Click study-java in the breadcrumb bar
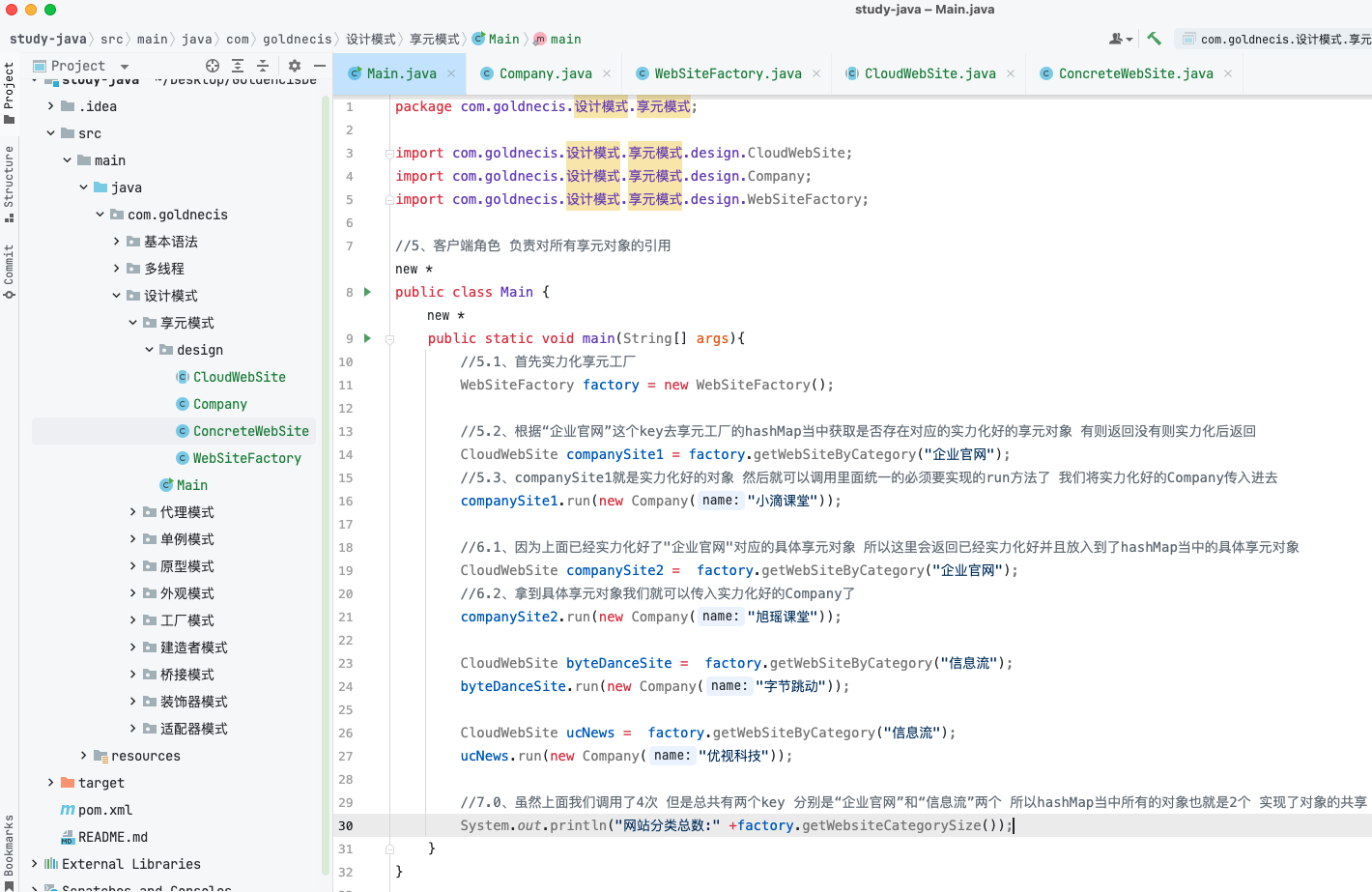The width and height of the screenshot is (1372, 892). point(48,39)
